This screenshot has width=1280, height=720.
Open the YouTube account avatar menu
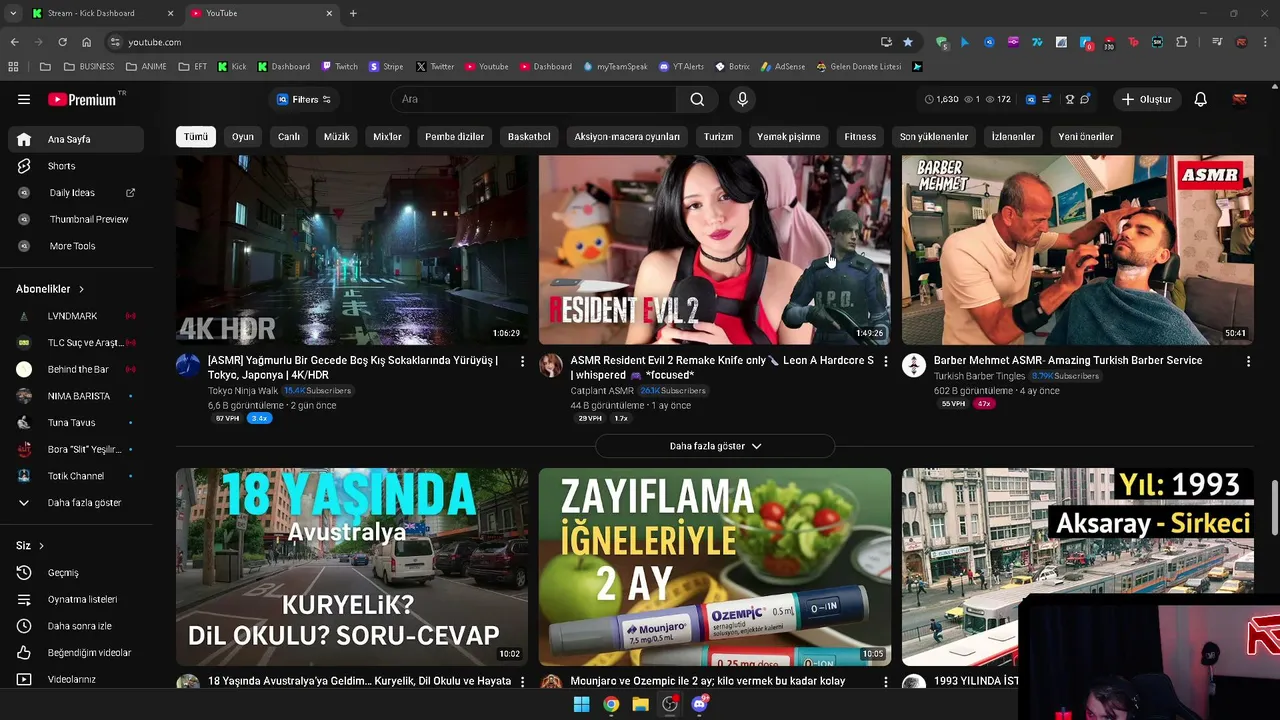click(x=1240, y=99)
